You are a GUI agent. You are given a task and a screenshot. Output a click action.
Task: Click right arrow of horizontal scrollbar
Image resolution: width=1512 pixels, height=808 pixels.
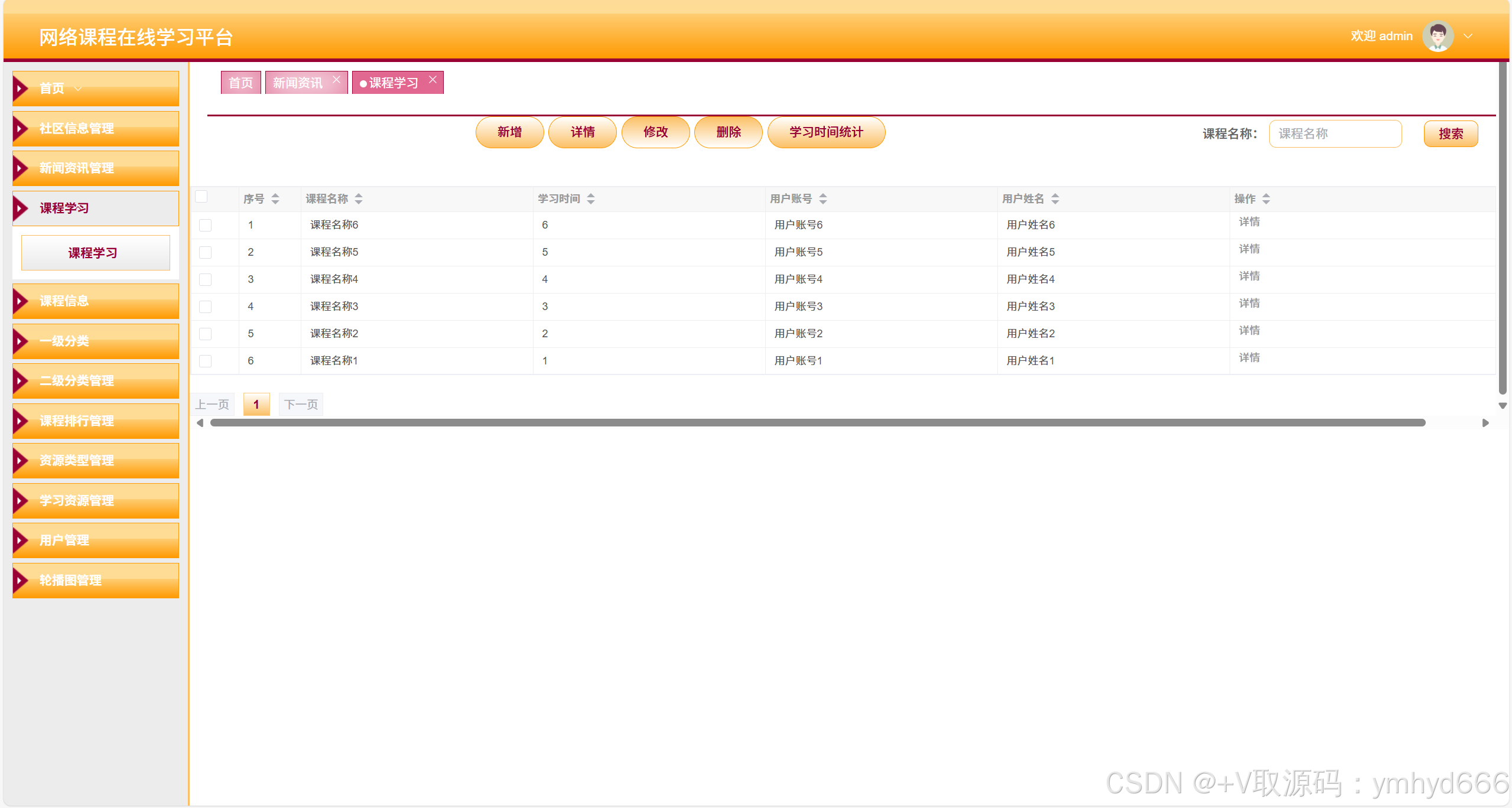click(x=1485, y=423)
